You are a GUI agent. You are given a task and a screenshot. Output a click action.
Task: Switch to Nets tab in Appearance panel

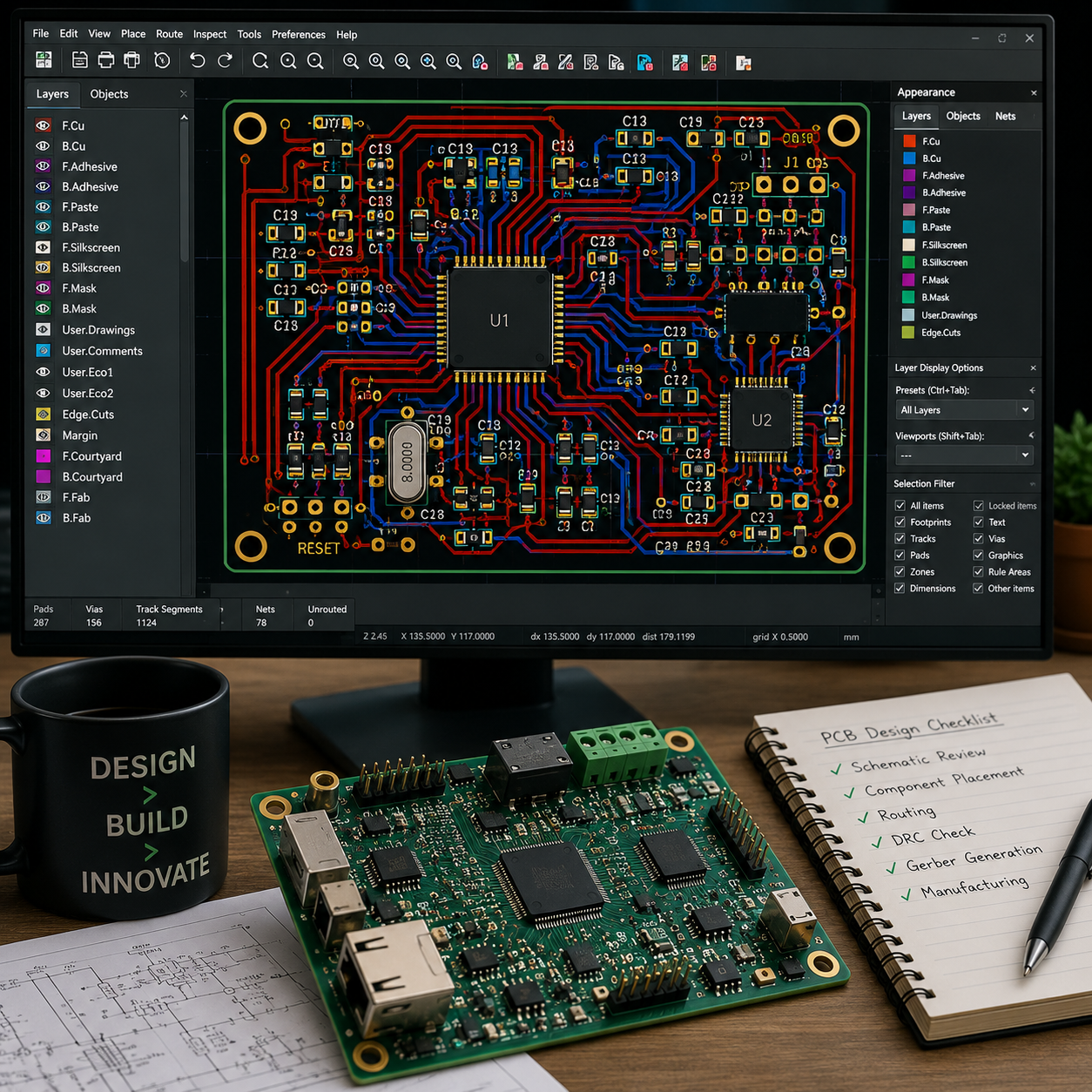click(1005, 116)
